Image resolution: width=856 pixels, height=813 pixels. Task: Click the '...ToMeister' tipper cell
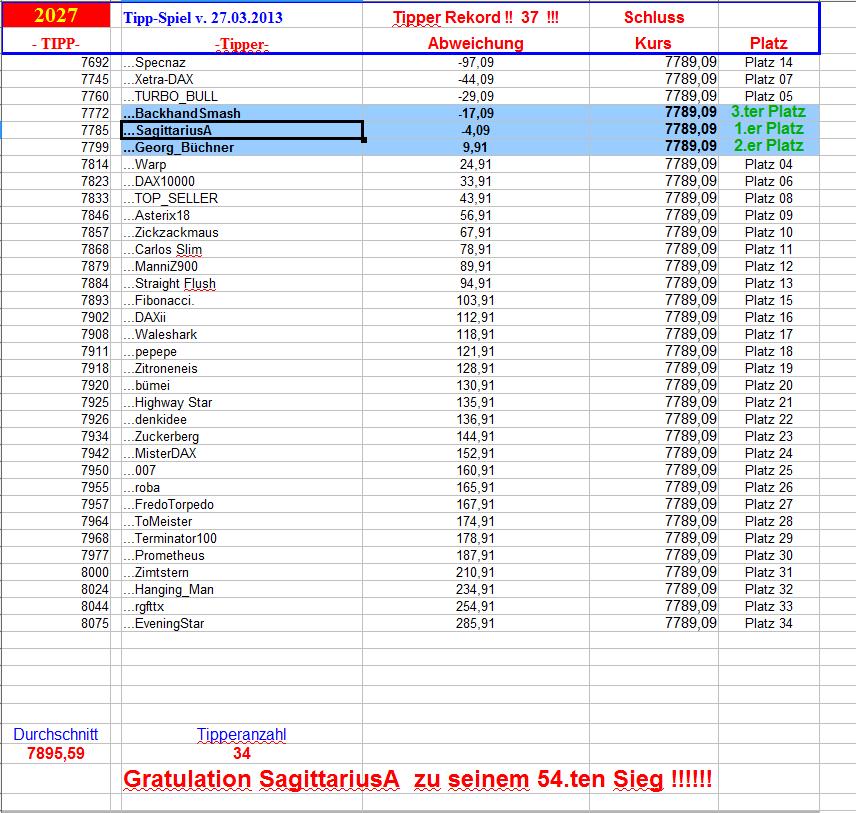pyautogui.click(x=241, y=521)
